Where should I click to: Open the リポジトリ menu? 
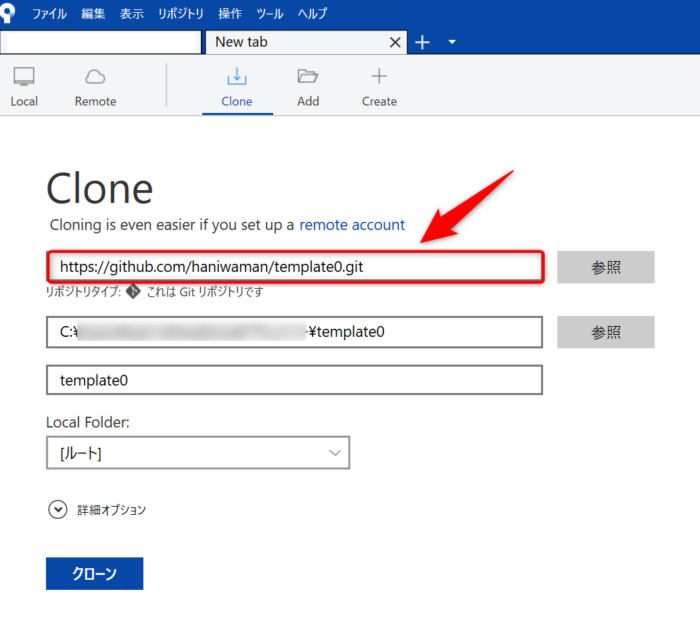(x=181, y=14)
